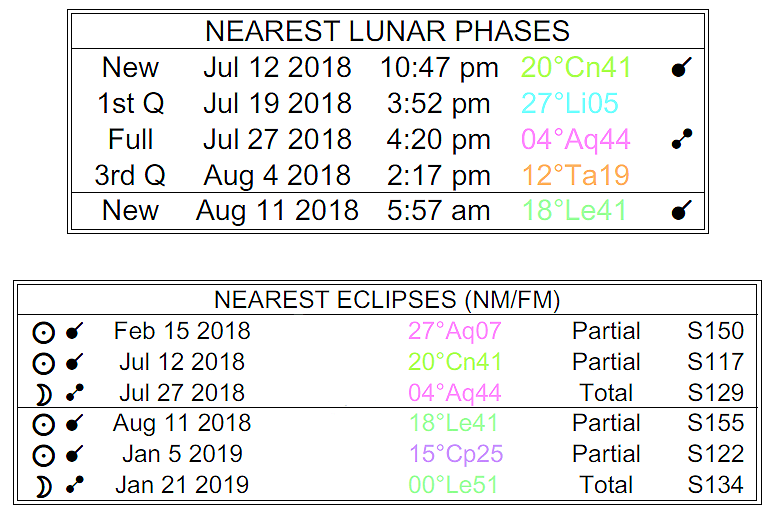Click the NEAREST ECLIPSES (NM/FM) header
The width and height of the screenshot is (772, 514).
pos(386,300)
